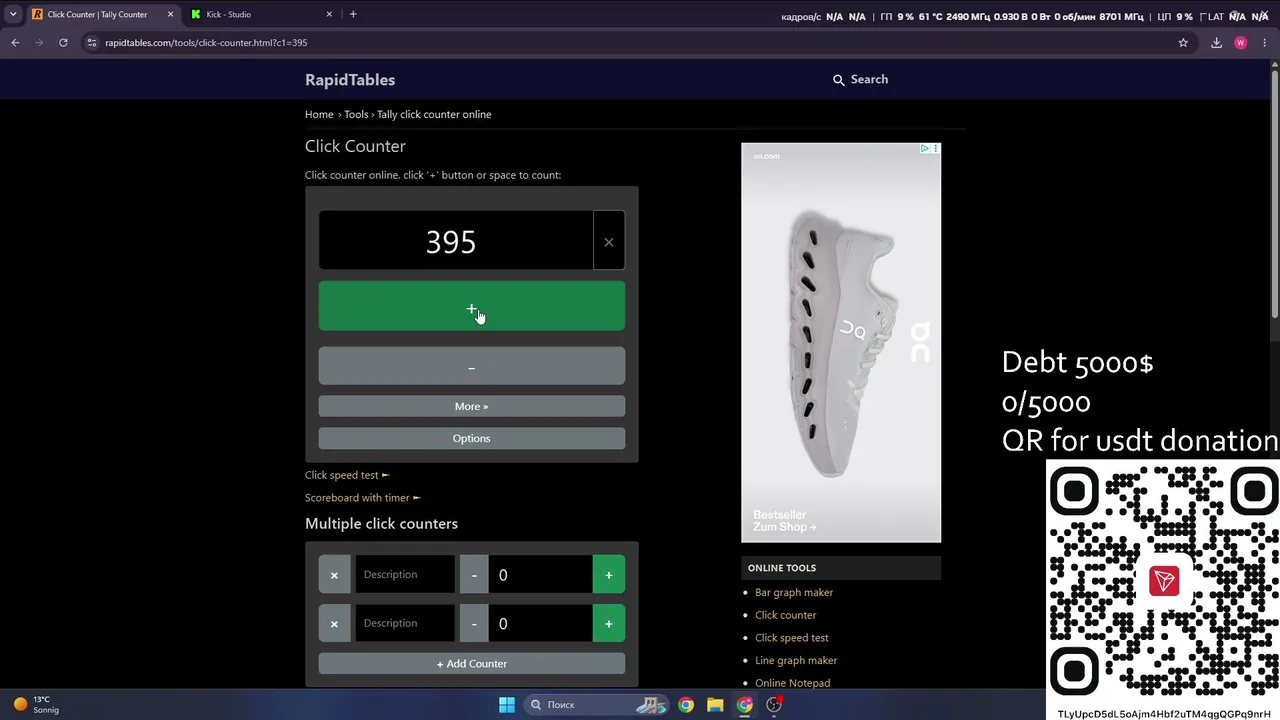Open the Click speed test link

coord(347,475)
